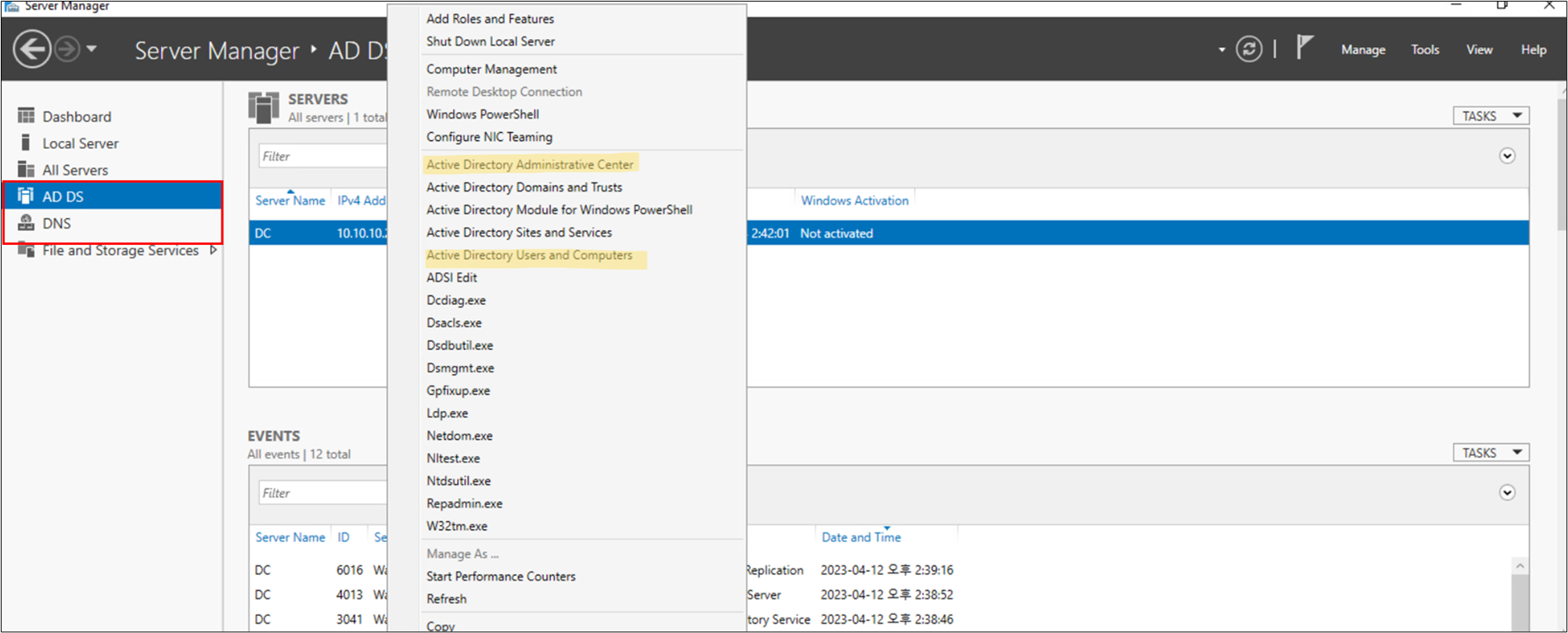The height and width of the screenshot is (633, 1568).
Task: Open the Help menu
Action: [x=1534, y=49]
